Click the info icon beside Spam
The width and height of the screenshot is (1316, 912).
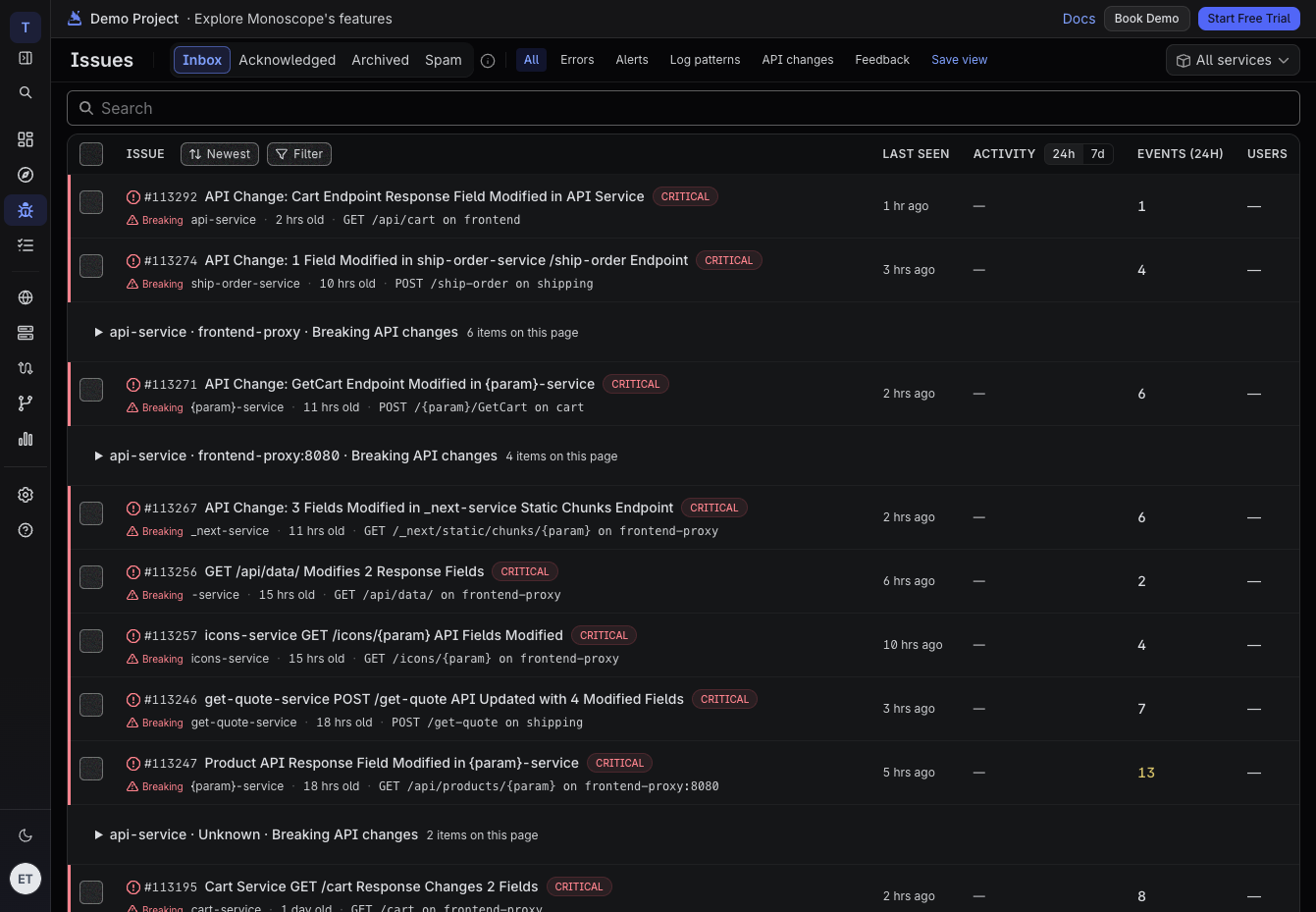pyautogui.click(x=488, y=61)
